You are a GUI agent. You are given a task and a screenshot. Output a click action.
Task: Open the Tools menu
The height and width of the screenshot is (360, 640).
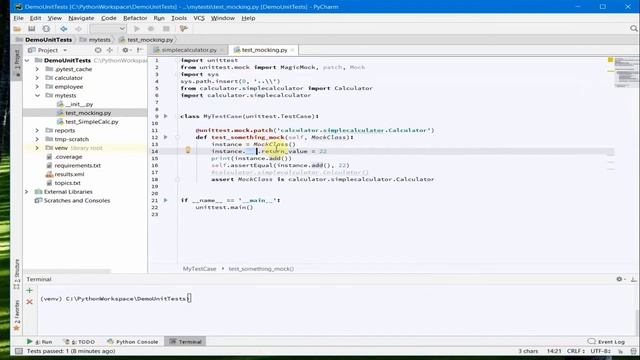coord(179,18)
